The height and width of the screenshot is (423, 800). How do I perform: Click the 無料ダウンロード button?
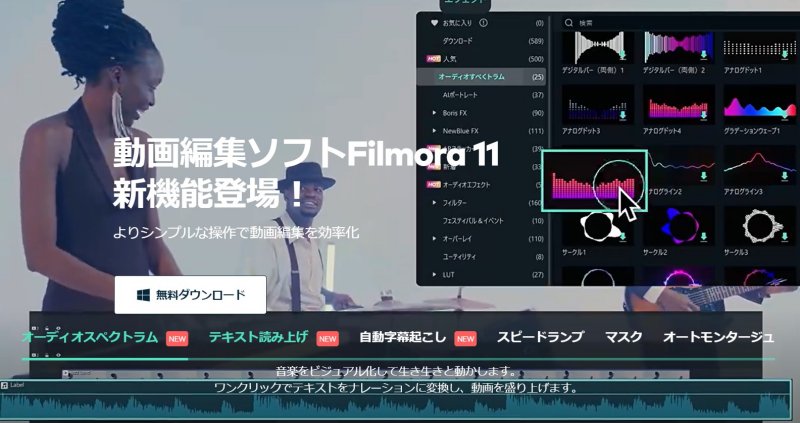pyautogui.click(x=190, y=295)
